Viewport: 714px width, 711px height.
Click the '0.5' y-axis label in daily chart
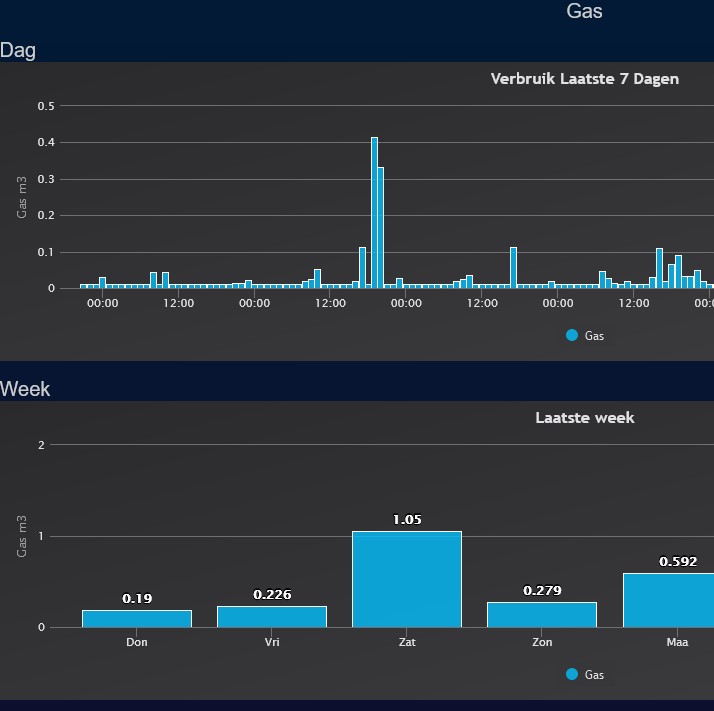(46, 106)
